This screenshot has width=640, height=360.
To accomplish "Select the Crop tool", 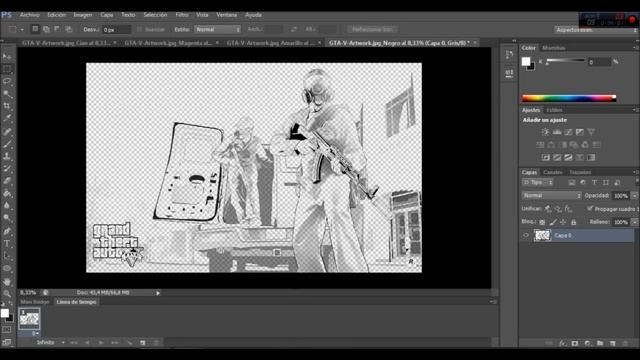I will coord(7,106).
